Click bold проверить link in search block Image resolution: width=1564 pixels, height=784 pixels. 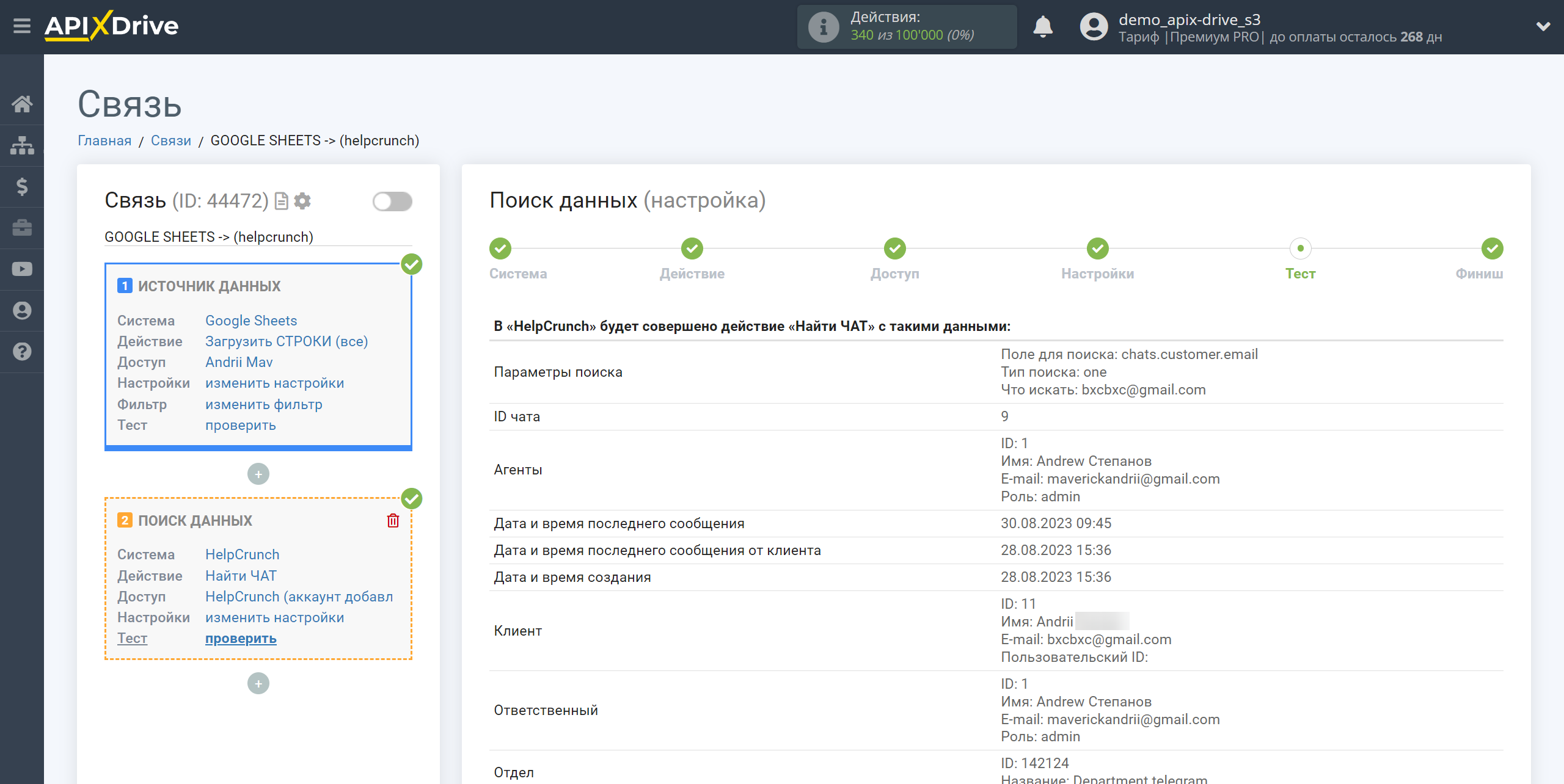coord(241,638)
